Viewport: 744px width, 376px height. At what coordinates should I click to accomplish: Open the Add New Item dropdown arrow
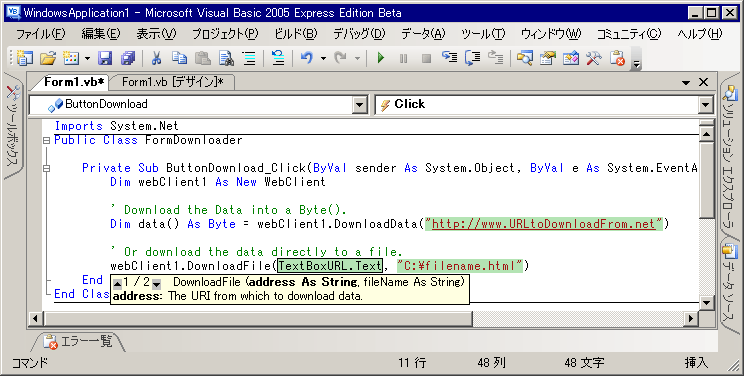pos(87,58)
